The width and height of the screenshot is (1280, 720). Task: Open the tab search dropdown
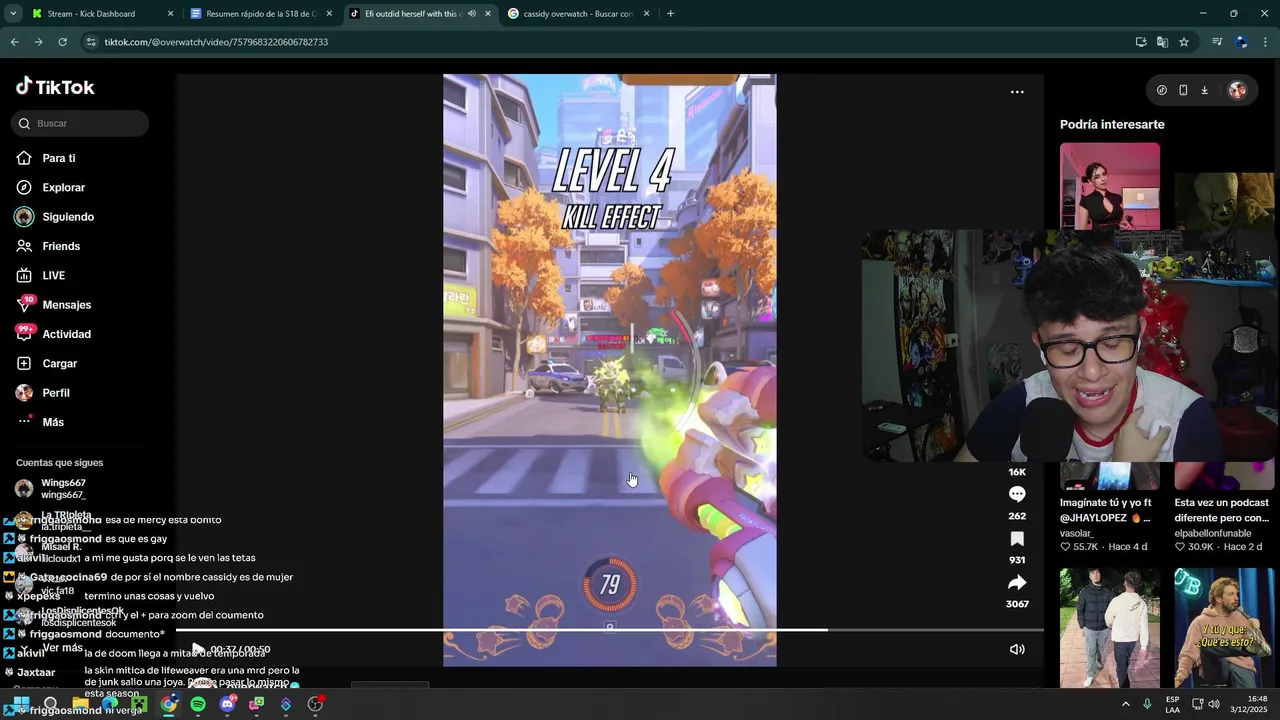pyautogui.click(x=13, y=14)
